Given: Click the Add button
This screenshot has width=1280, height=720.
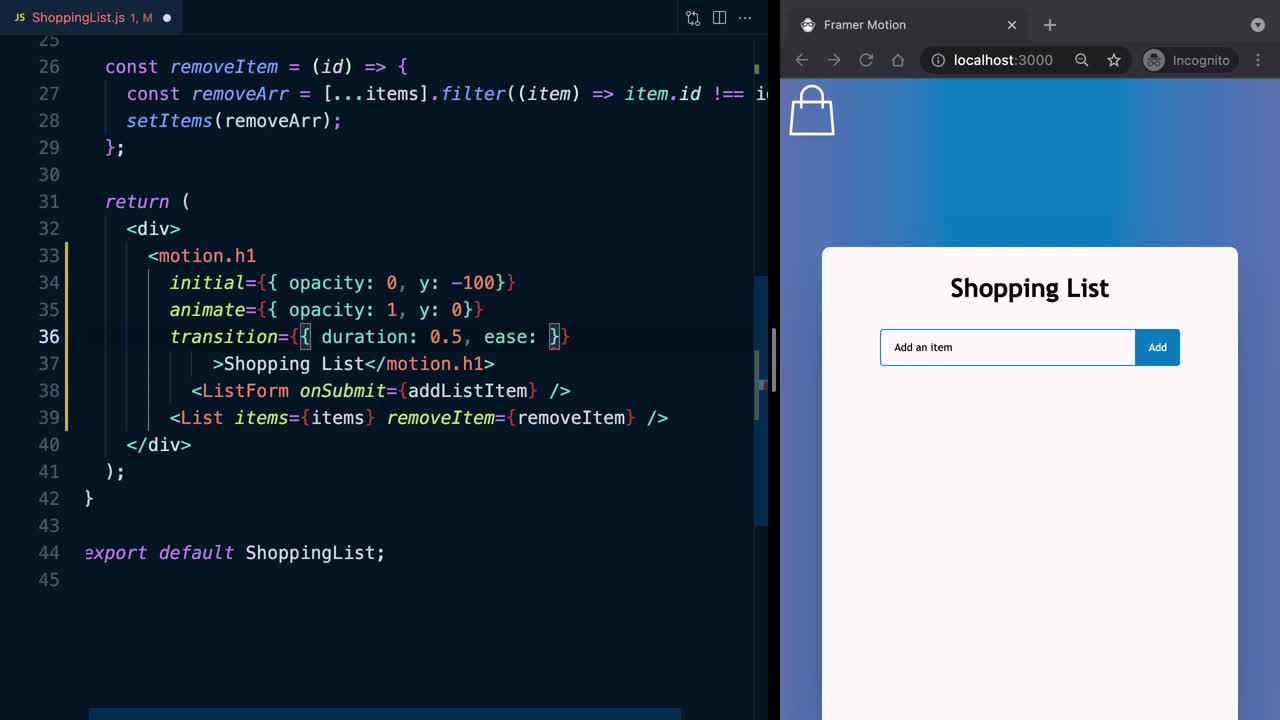Looking at the screenshot, I should point(1157,347).
